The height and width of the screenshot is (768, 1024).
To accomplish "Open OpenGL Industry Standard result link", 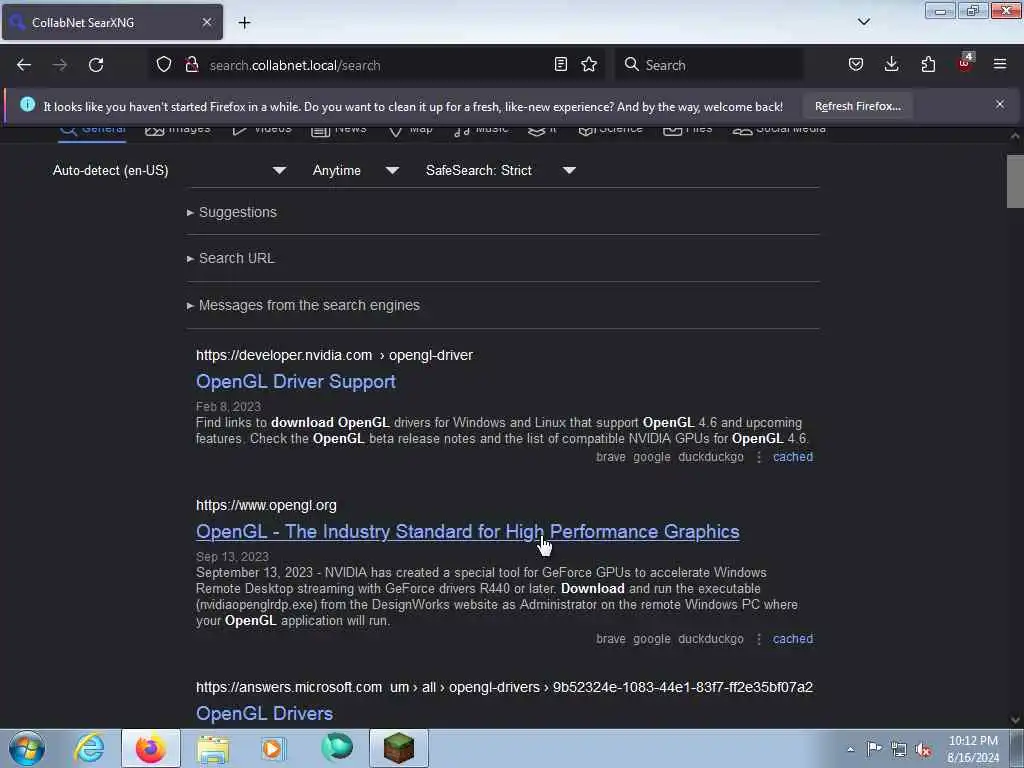I will click(x=468, y=532).
